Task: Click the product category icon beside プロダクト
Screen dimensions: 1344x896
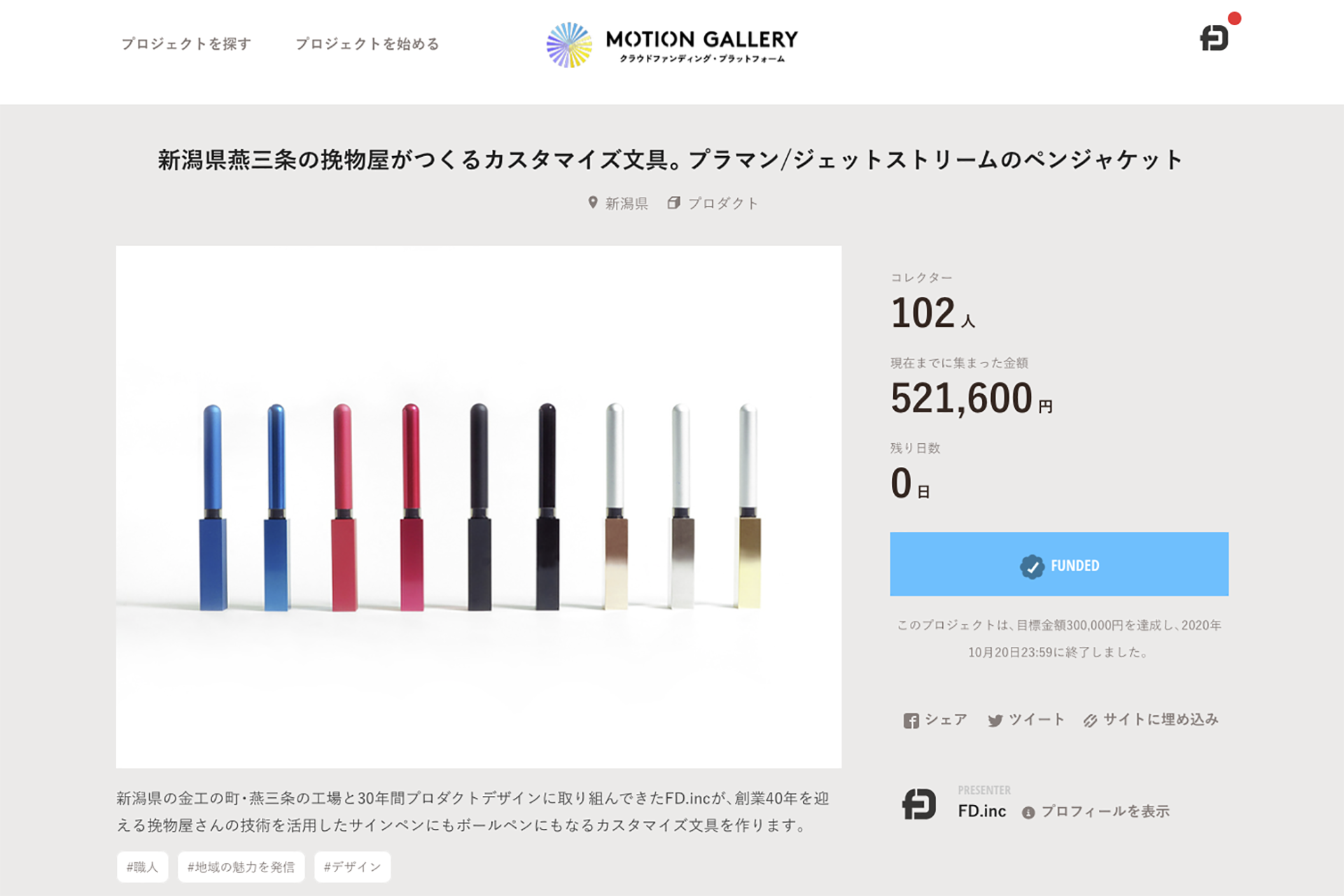Action: coord(673,203)
